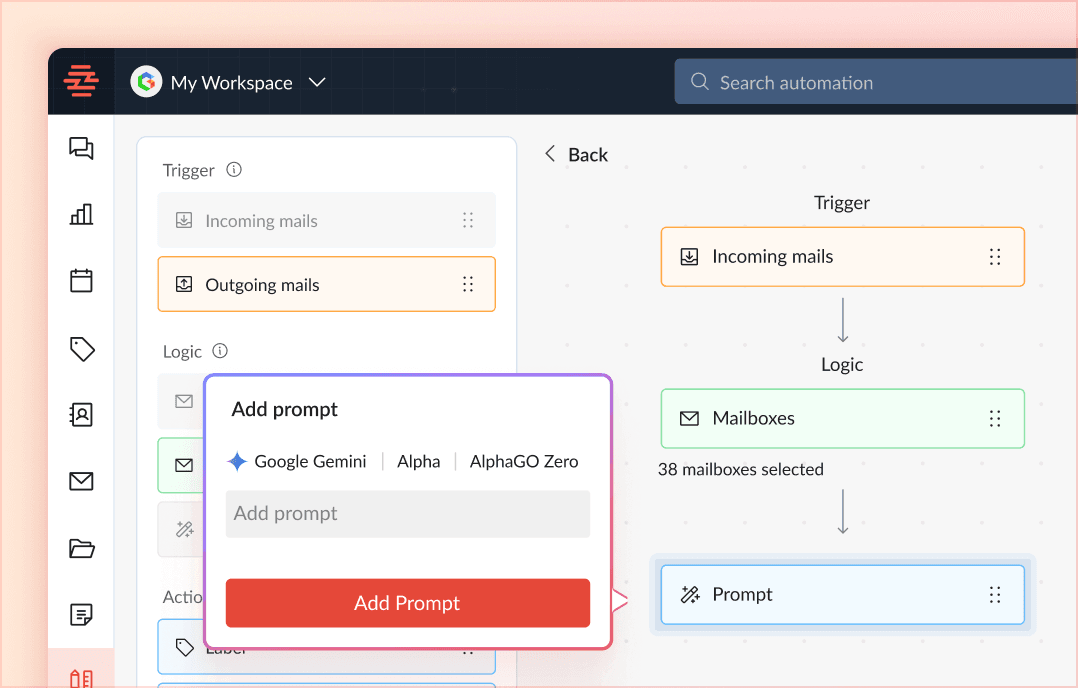Select the Incoming mails node on canvas
This screenshot has width=1078, height=688.
pos(843,256)
